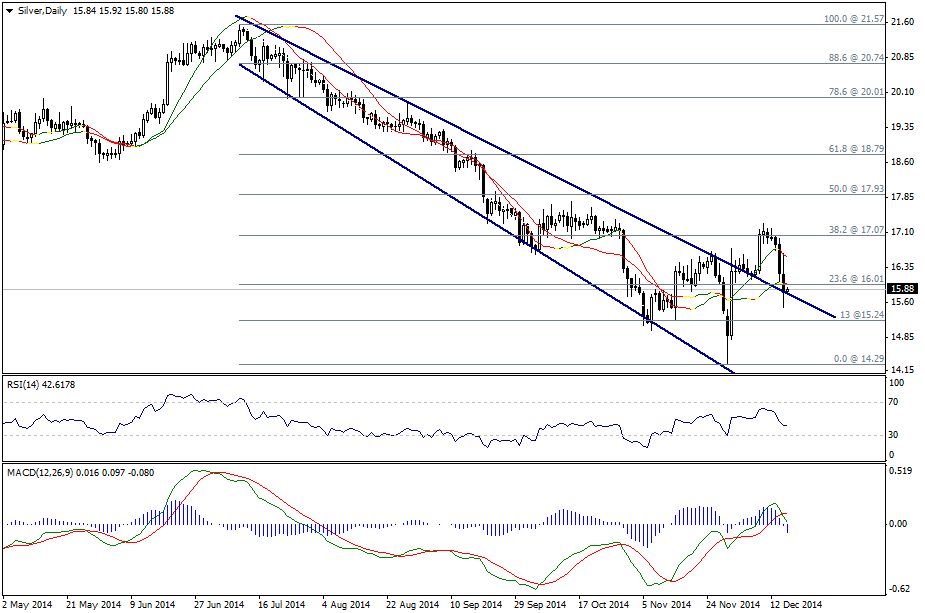This screenshot has width=925, height=613.
Task: Click the 88.6 @ 20.74 Fibonacci level
Action: pos(855,59)
